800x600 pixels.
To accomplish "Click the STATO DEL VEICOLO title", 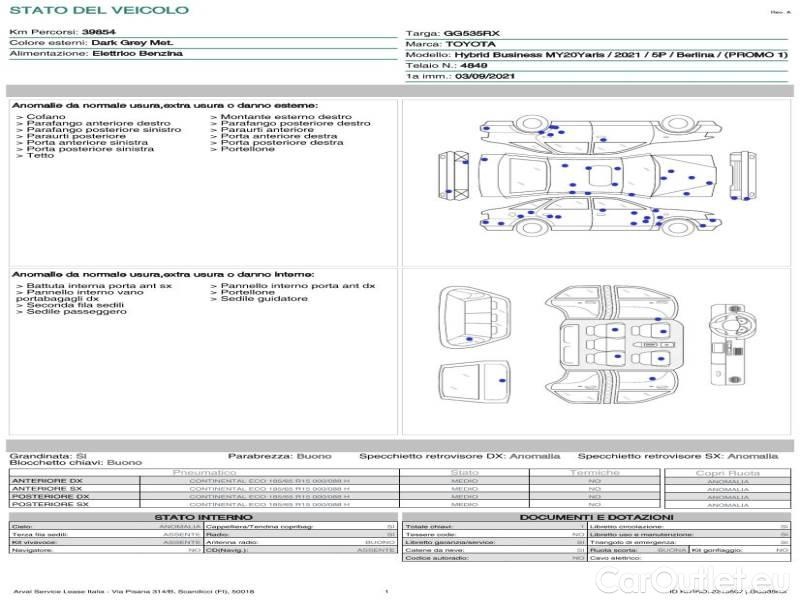I will coord(98,10).
